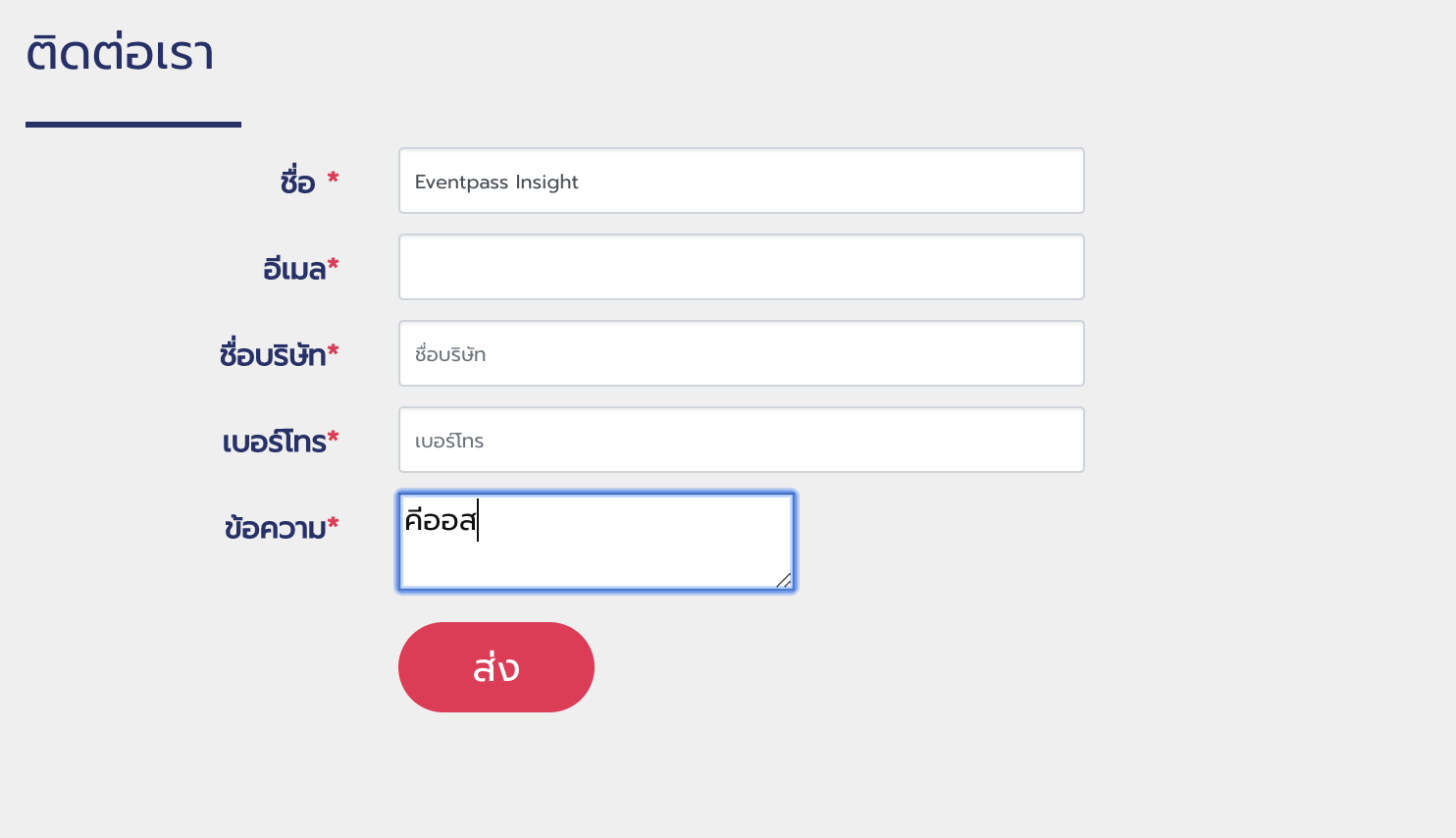Click the dark underline beneath ติดต่อเรา heading

click(133, 125)
